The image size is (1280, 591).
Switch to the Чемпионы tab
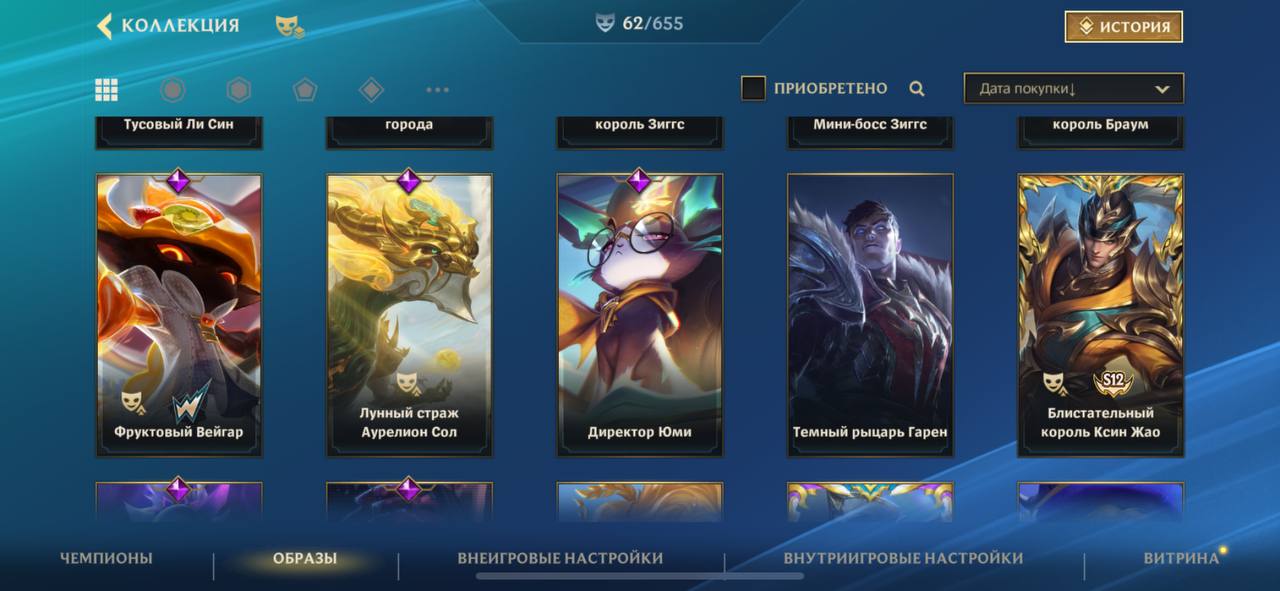[106, 558]
